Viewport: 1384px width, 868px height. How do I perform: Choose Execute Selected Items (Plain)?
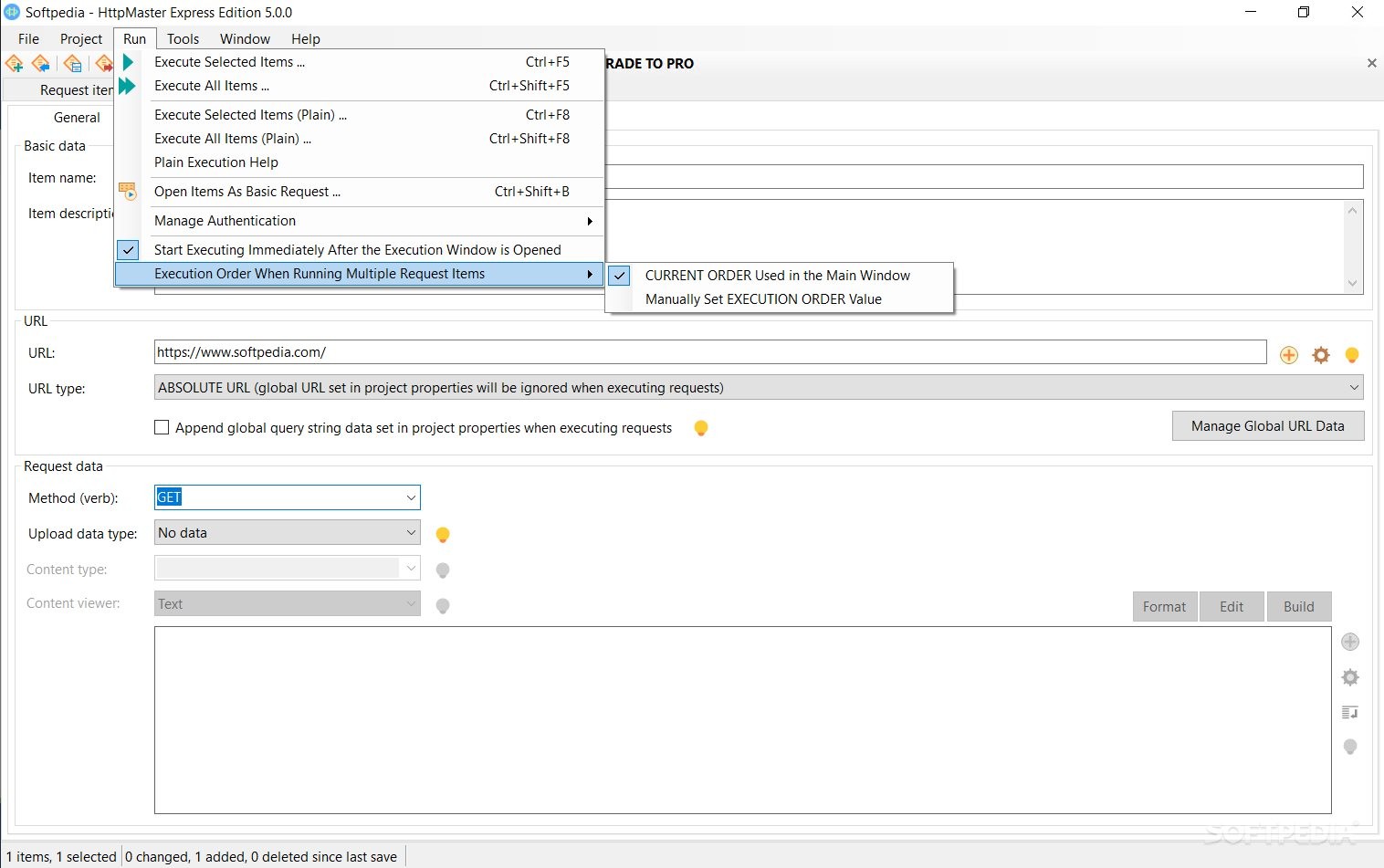pos(359,115)
